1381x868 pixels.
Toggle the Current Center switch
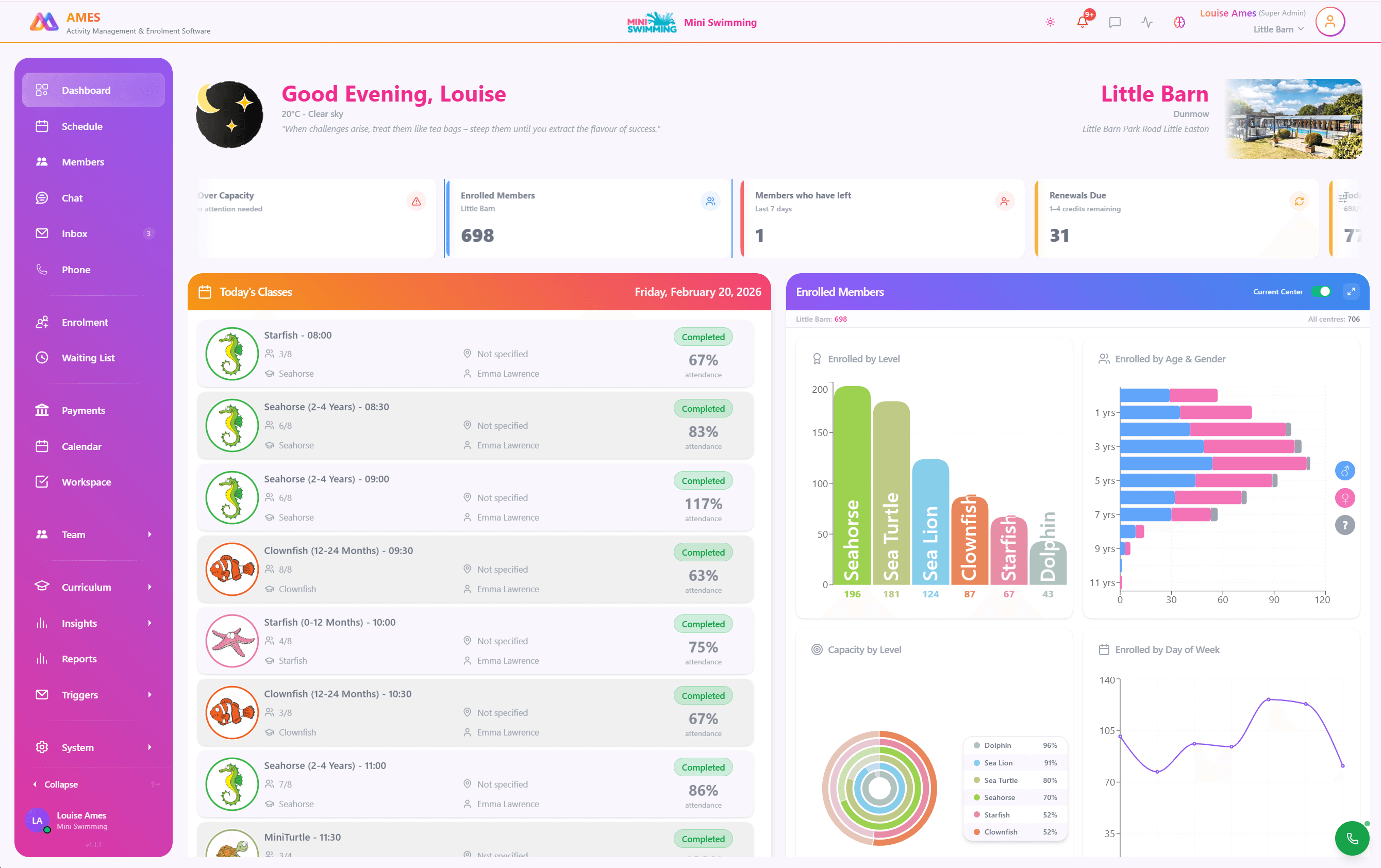point(1322,292)
